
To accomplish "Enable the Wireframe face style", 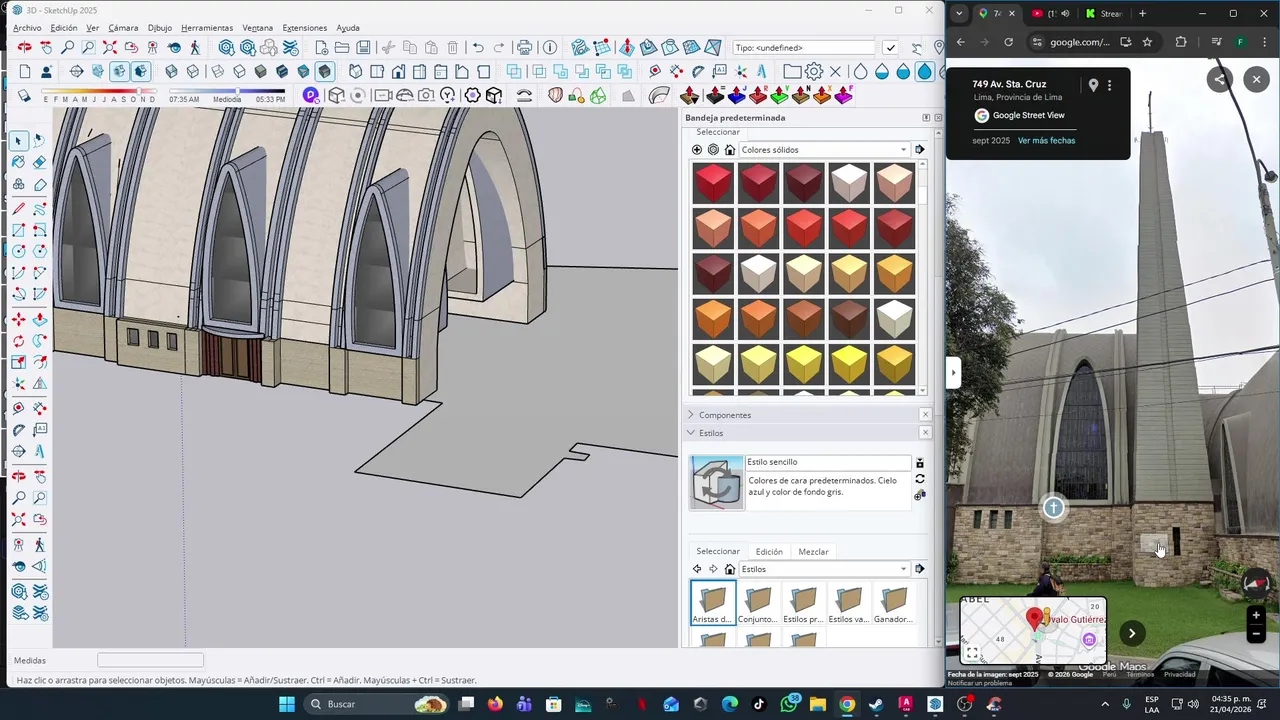I will (217, 71).
